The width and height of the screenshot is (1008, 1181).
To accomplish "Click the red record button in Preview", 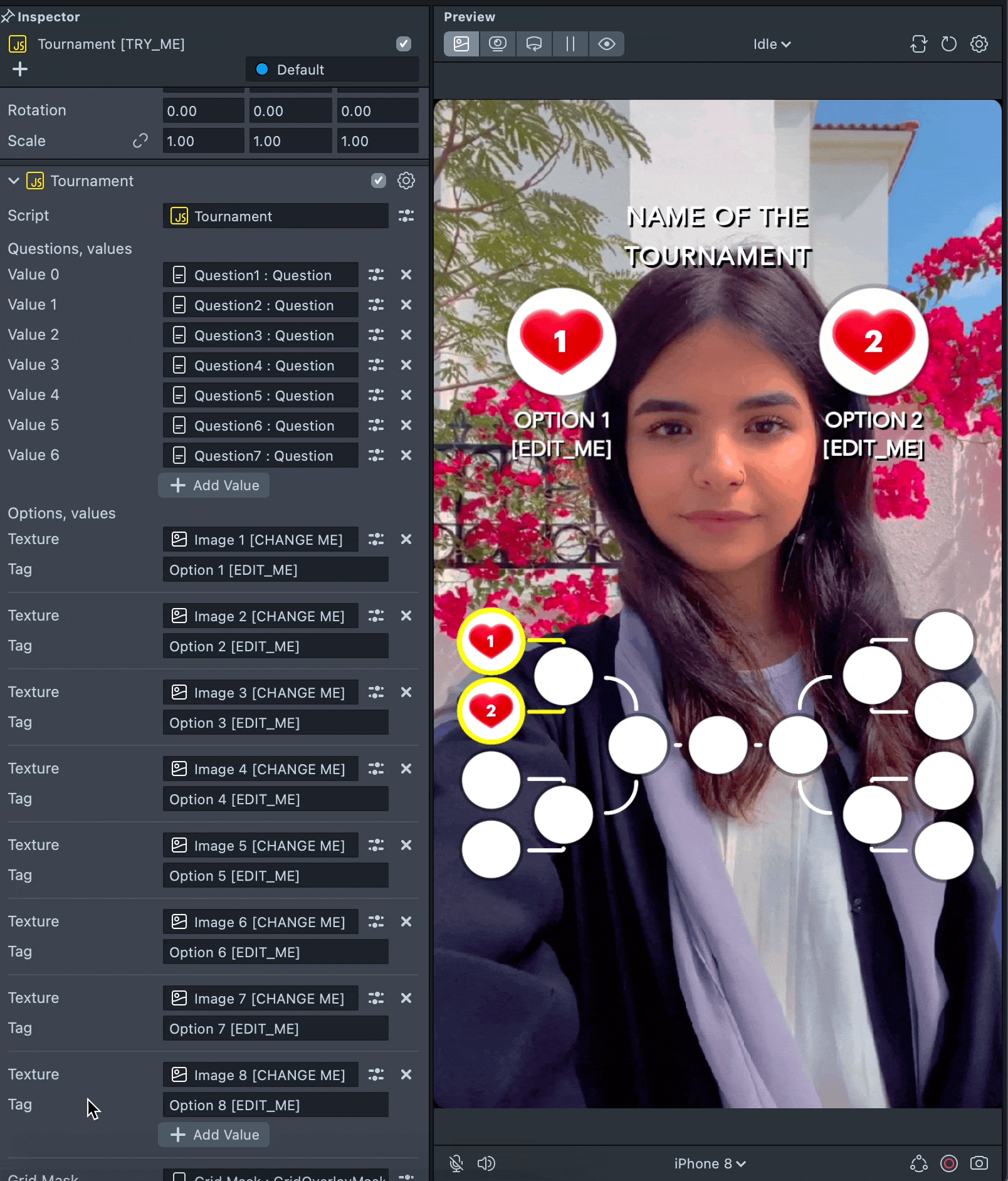I will point(949,1163).
